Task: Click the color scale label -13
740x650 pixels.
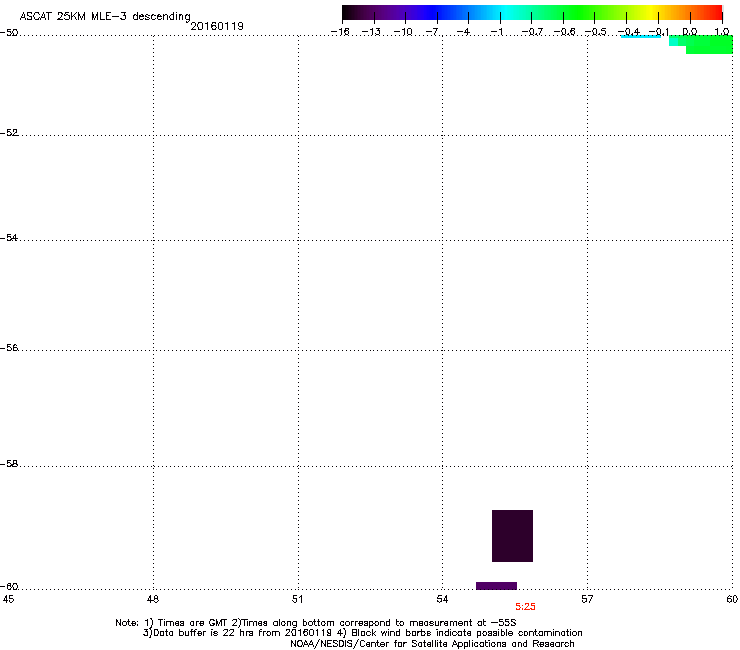Action: (371, 32)
